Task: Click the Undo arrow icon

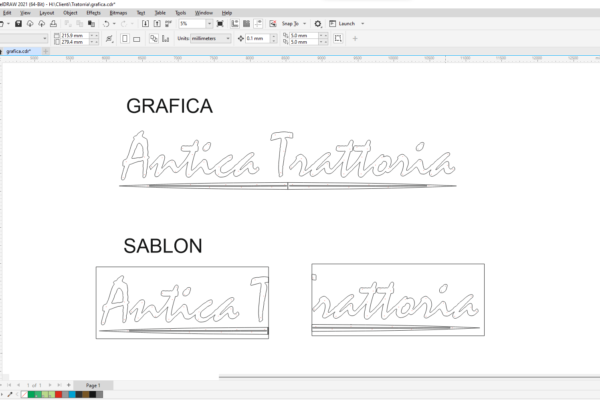Action: pos(106,23)
